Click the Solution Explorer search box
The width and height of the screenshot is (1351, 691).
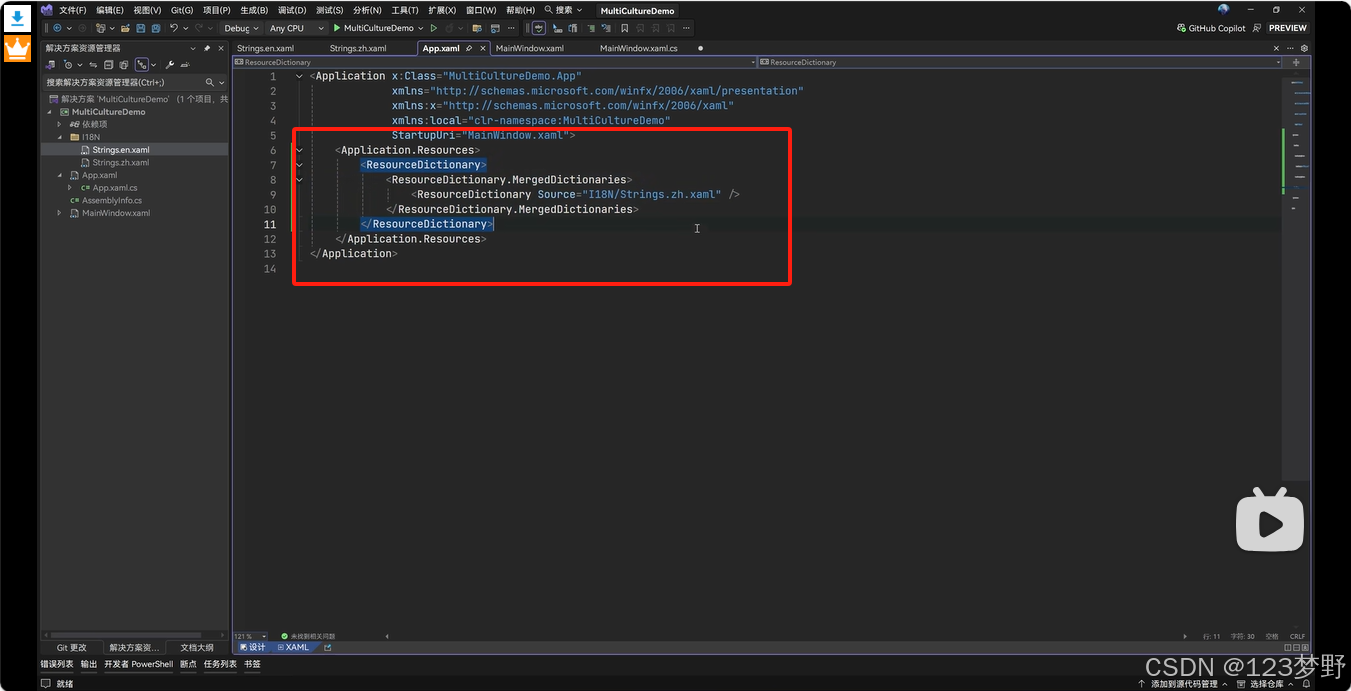point(120,82)
